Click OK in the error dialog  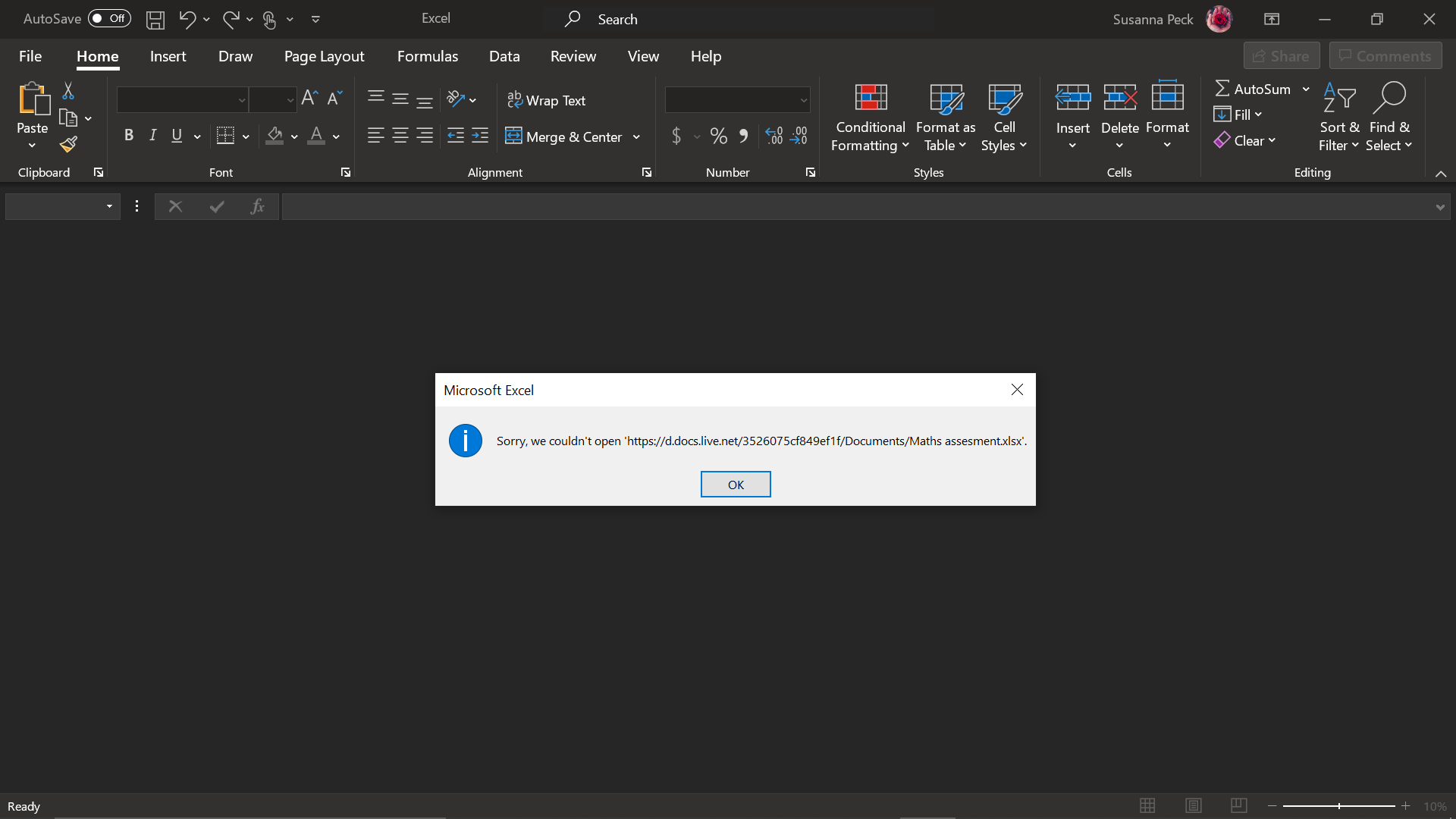(736, 485)
